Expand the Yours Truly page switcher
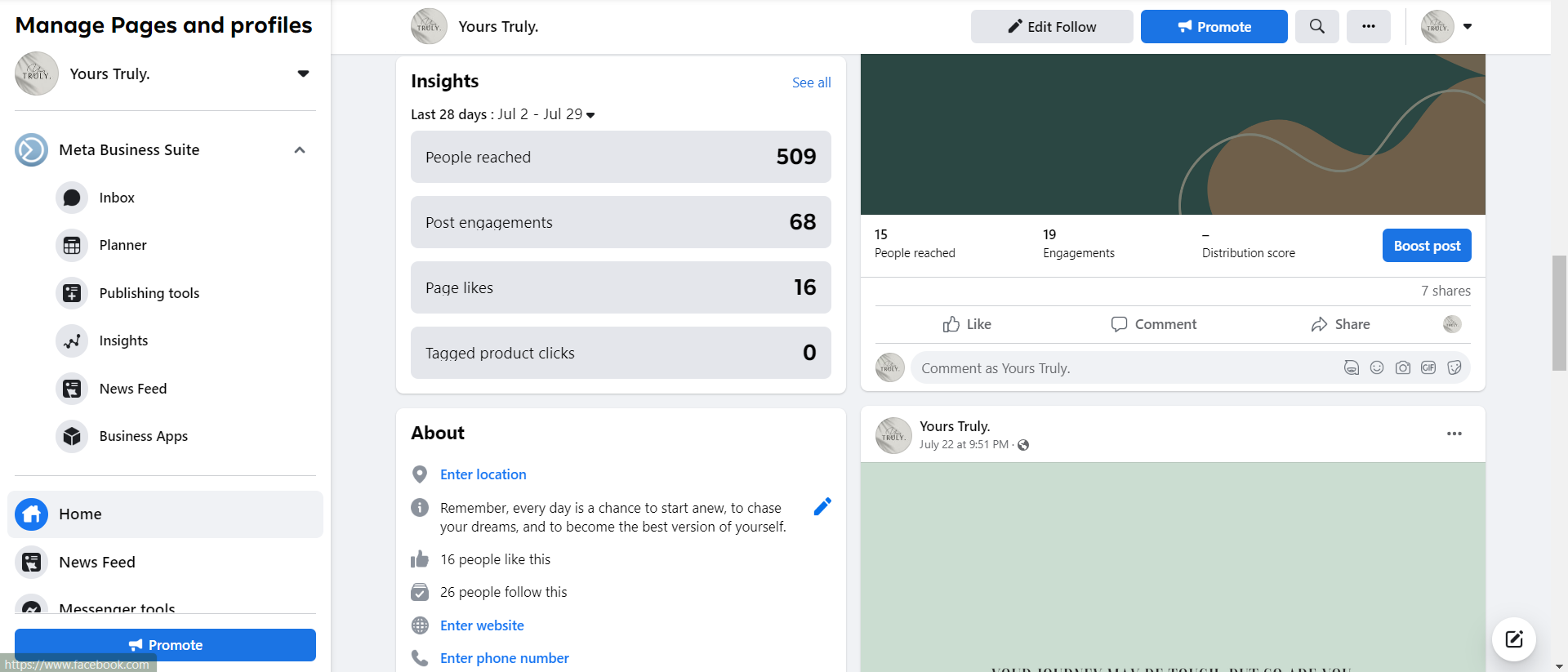This screenshot has width=1568, height=672. (x=303, y=73)
